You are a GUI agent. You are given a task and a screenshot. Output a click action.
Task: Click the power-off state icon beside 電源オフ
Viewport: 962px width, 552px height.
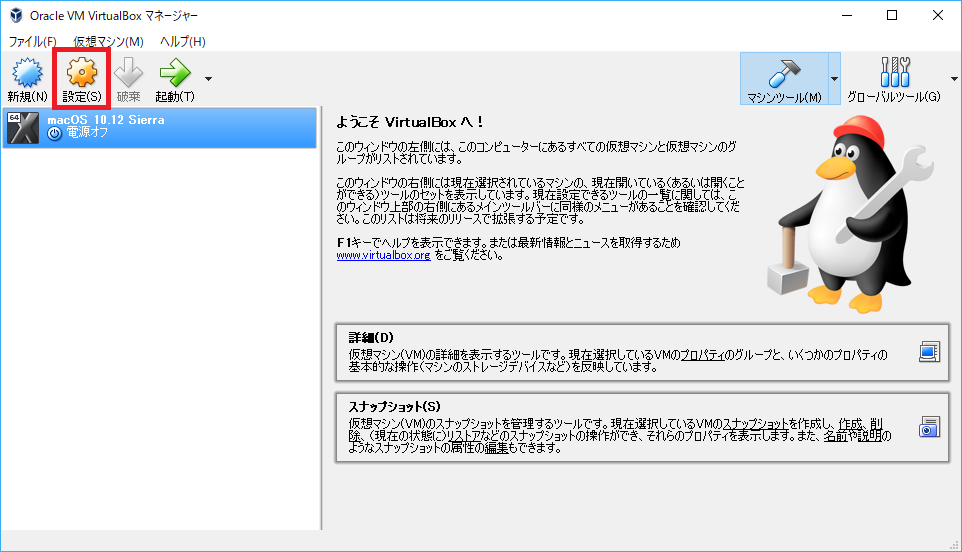point(55,133)
